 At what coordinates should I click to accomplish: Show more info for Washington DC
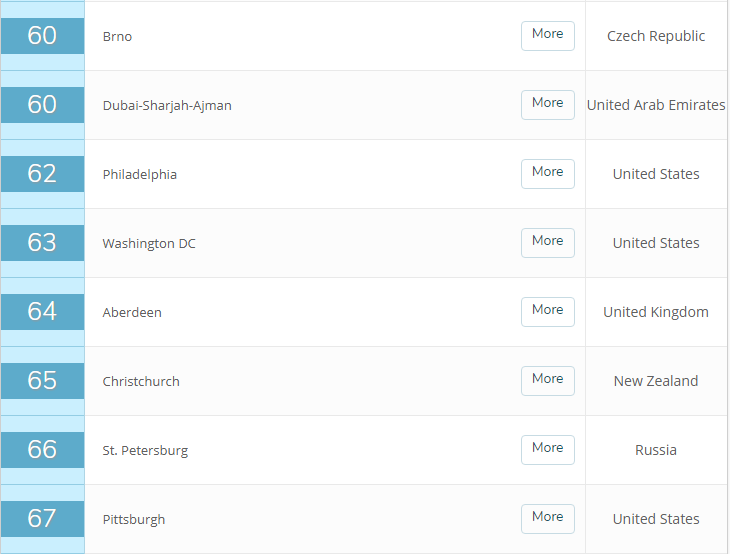coord(547,242)
